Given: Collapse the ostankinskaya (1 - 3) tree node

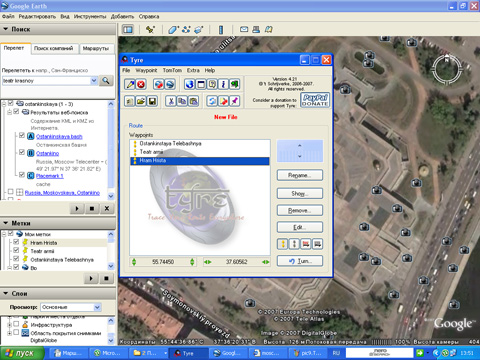Looking at the screenshot, I should (4, 104).
